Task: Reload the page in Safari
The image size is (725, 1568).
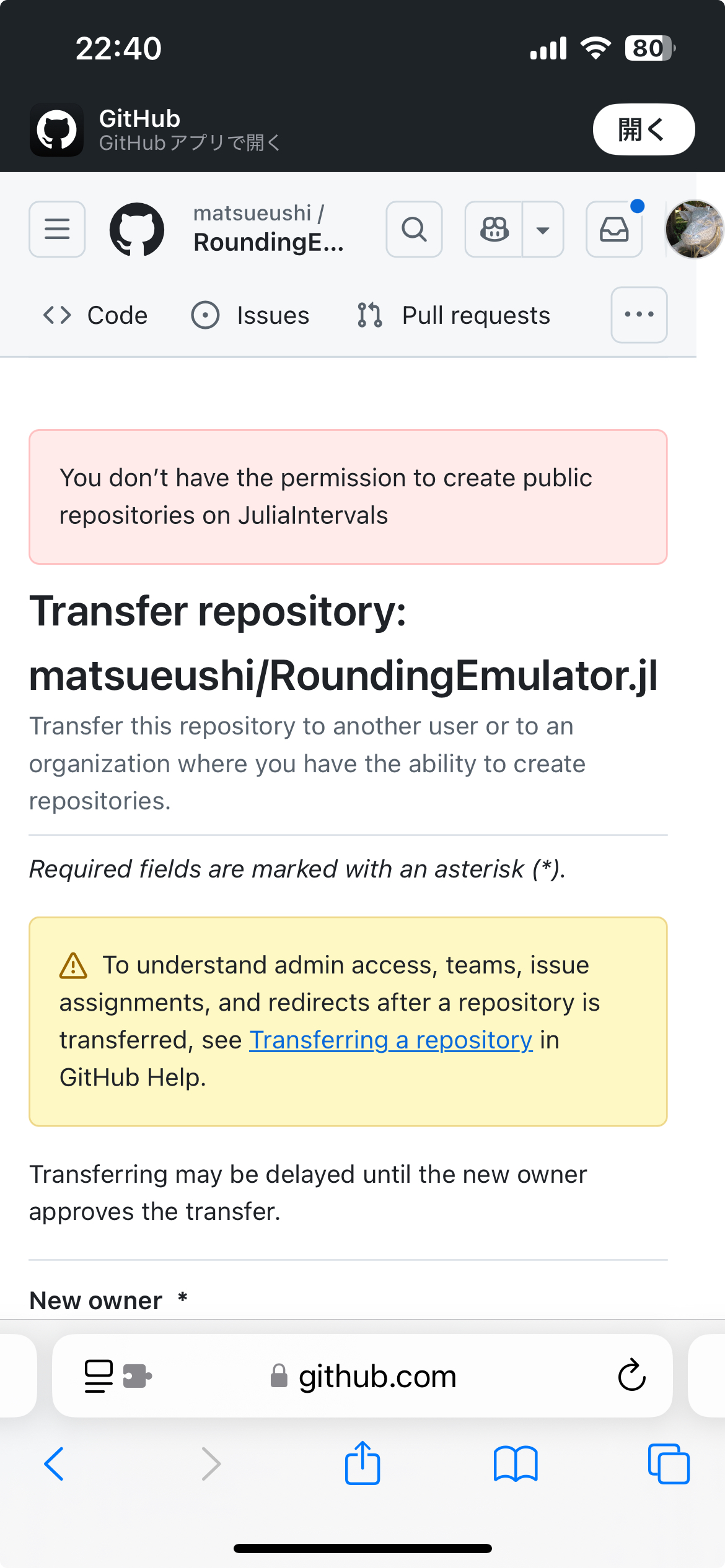Action: [631, 1375]
